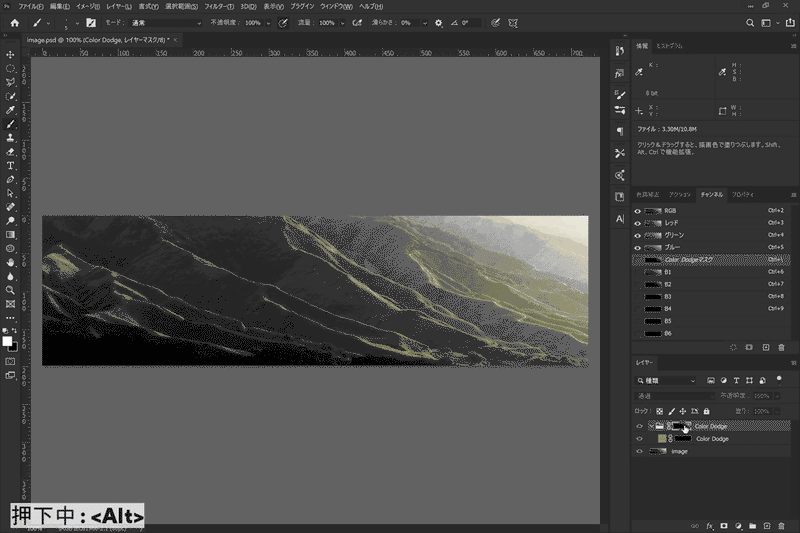Open the layer filter 種類 dropdown
This screenshot has width=800, height=533.
click(x=666, y=380)
